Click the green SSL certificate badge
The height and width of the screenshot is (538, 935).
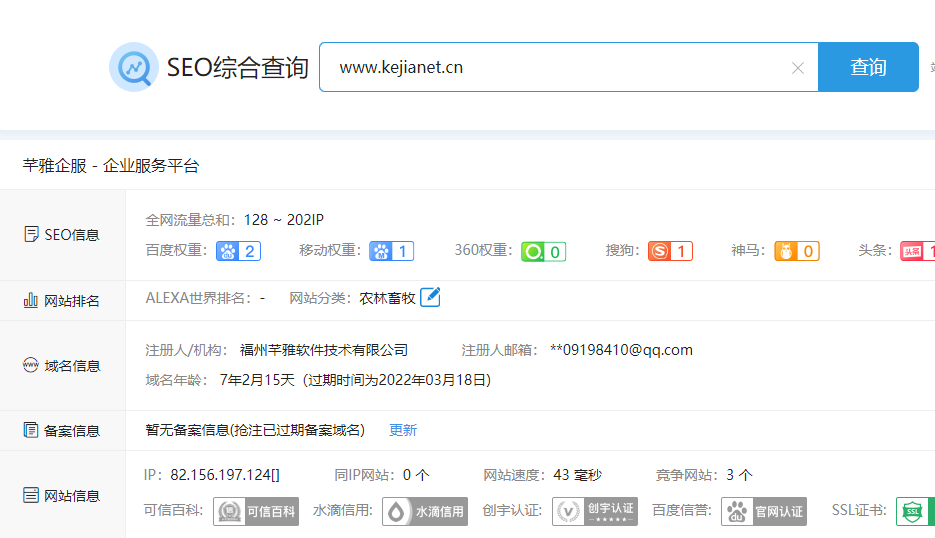pyautogui.click(x=914, y=511)
